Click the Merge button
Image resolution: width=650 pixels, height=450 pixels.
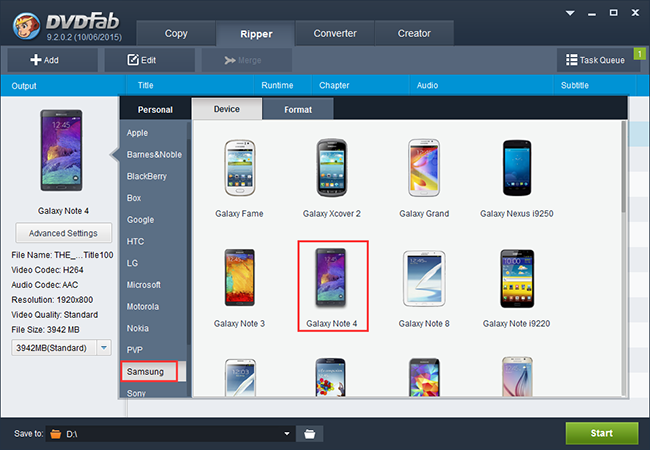point(247,60)
